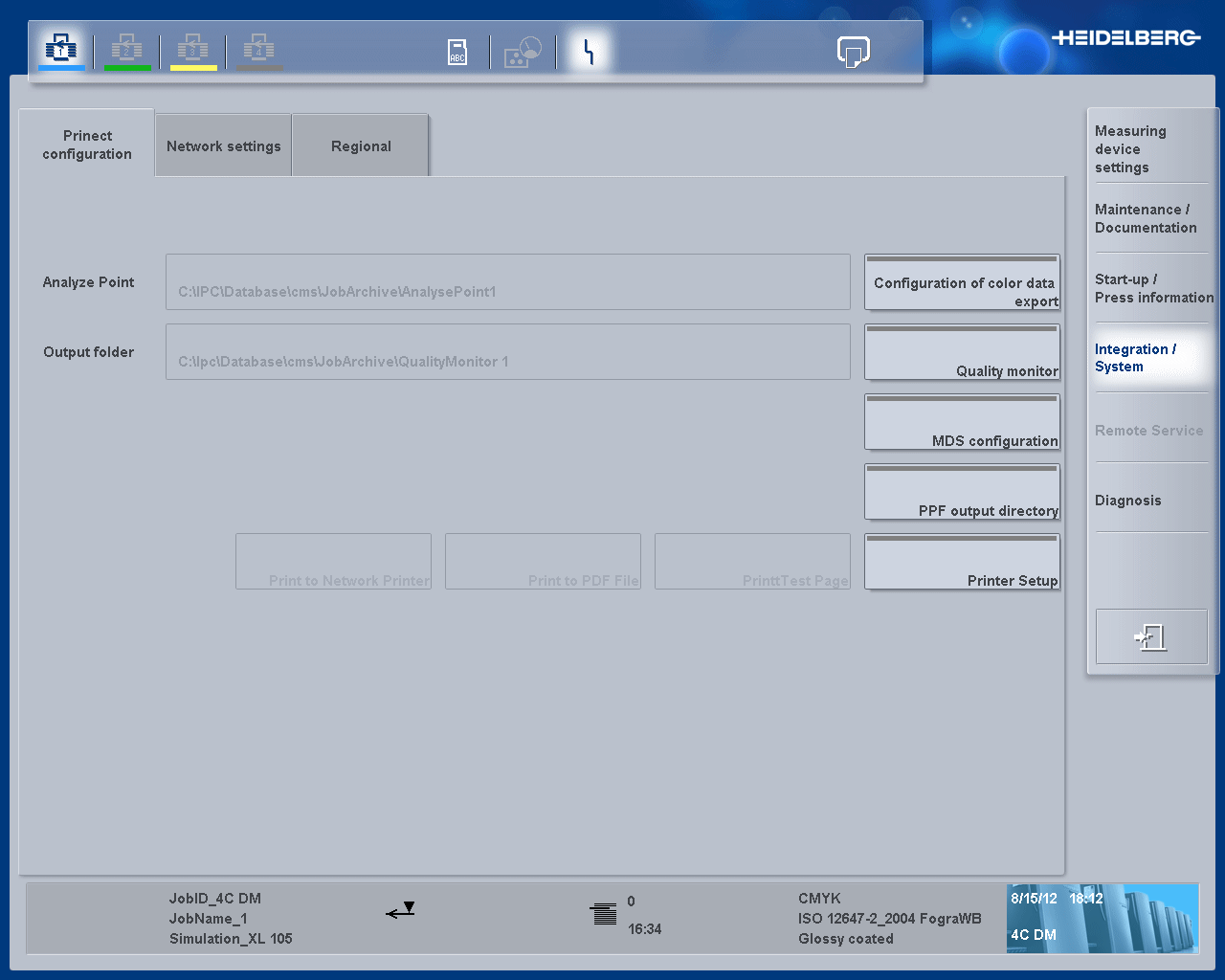Click the display mirroring icon top right
Image resolution: width=1225 pixels, height=980 pixels.
(x=853, y=52)
